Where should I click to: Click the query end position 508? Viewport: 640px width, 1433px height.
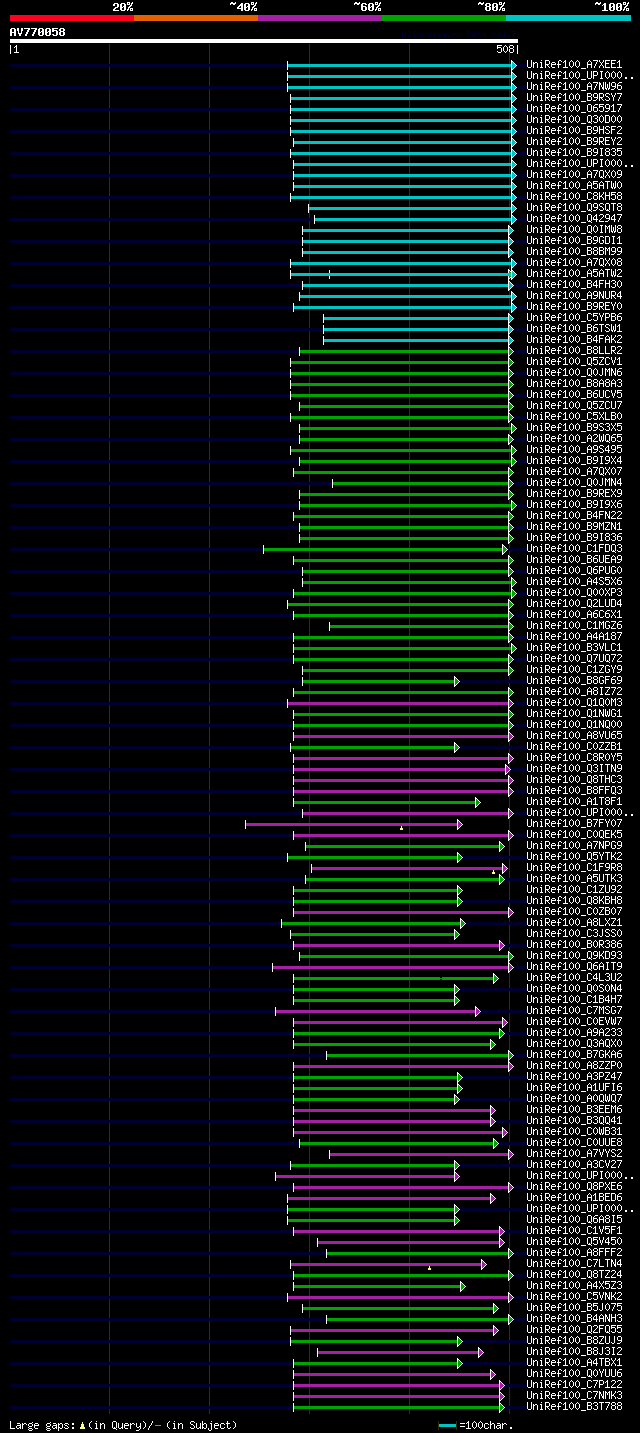click(505, 49)
